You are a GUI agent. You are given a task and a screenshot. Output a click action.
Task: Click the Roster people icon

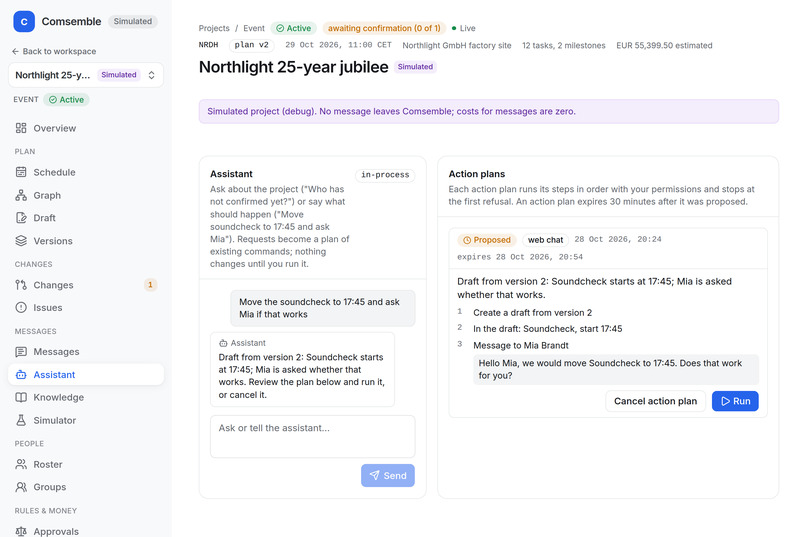click(21, 464)
